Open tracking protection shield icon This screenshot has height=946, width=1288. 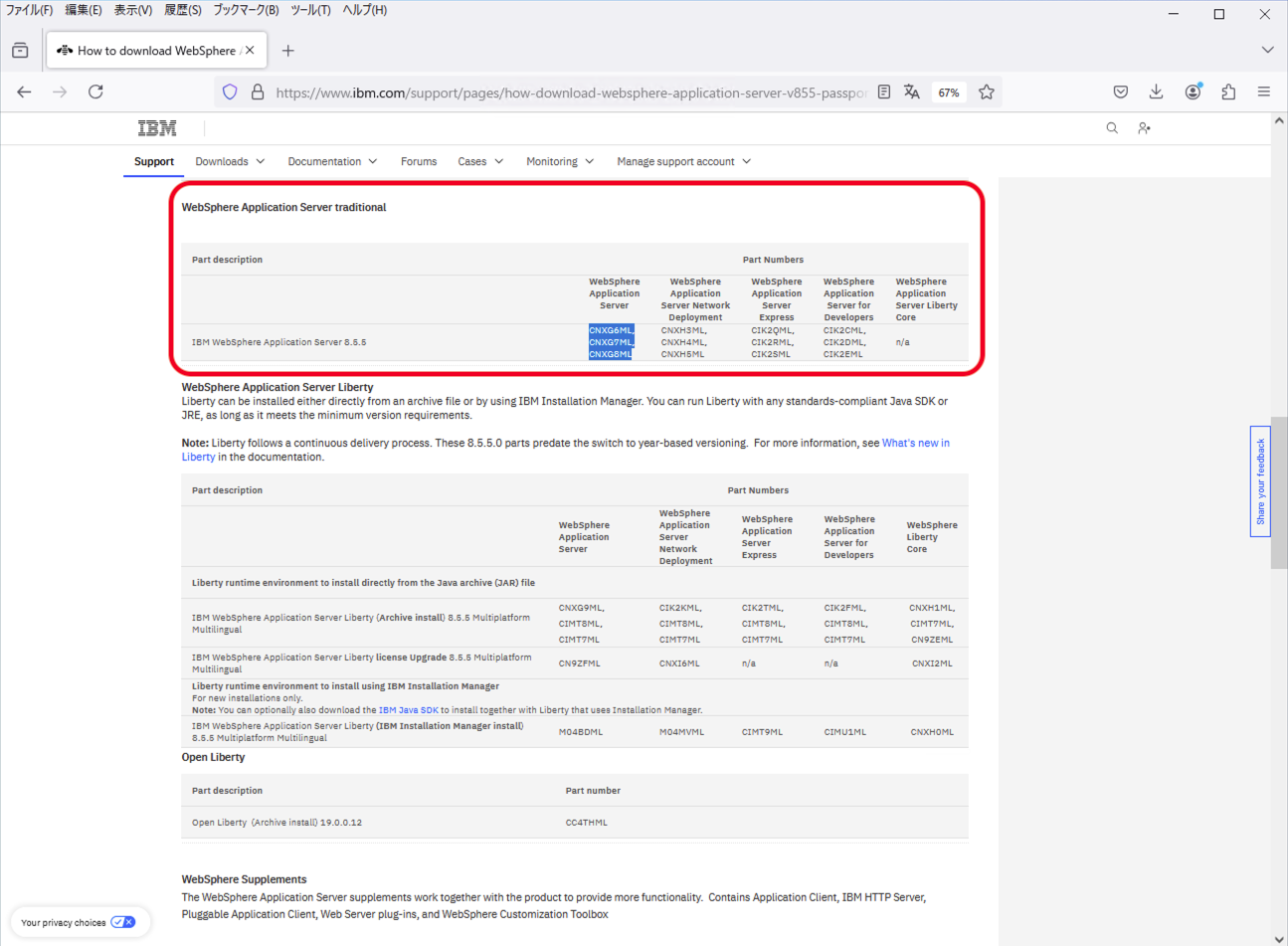pyautogui.click(x=230, y=92)
